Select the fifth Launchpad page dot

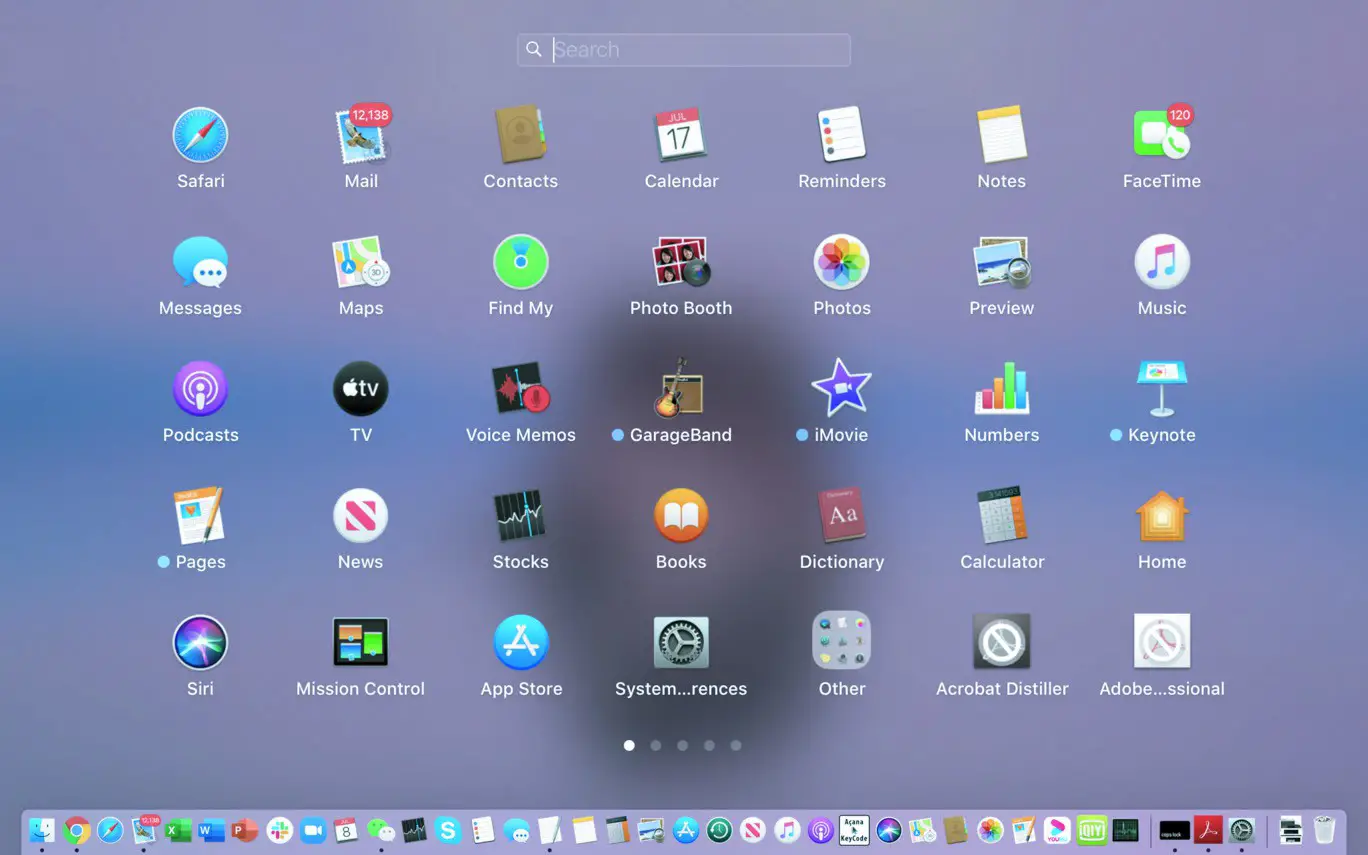click(736, 745)
